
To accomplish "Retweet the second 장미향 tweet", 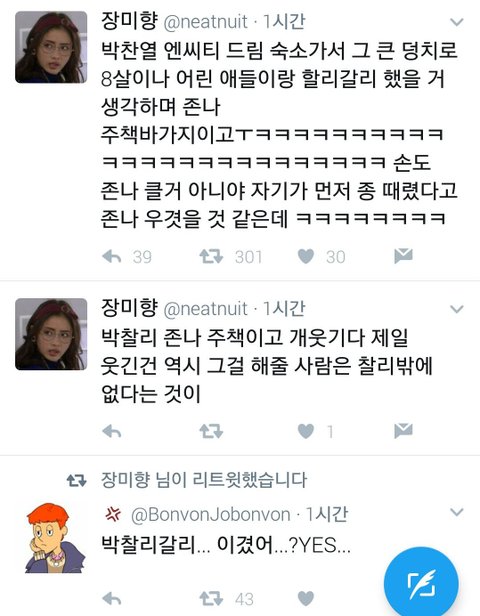I will tap(211, 431).
